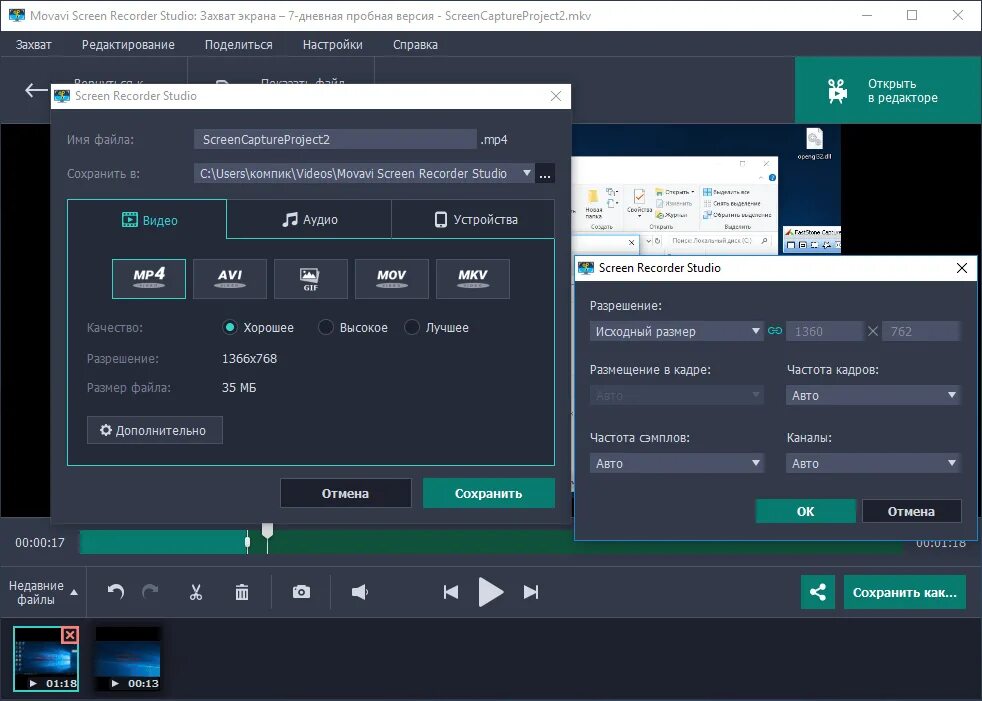Click the undo arrow icon

(116, 592)
